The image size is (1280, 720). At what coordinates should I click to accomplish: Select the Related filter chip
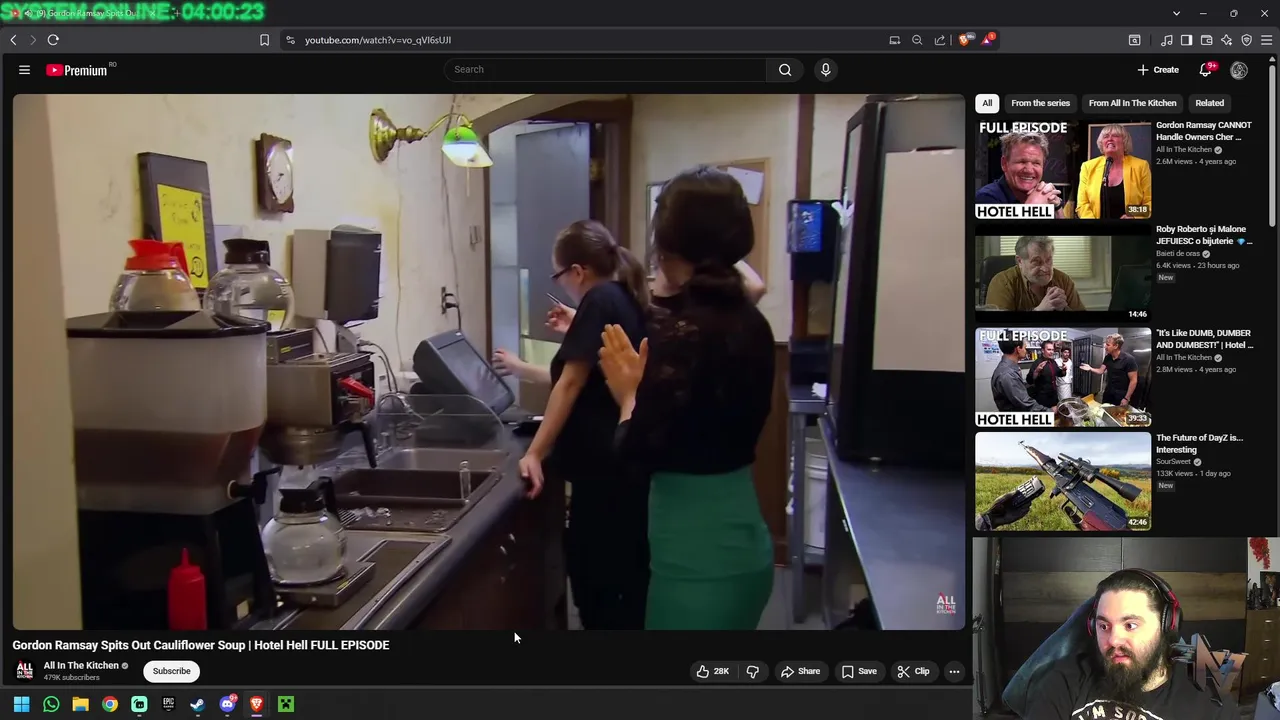(x=1209, y=103)
